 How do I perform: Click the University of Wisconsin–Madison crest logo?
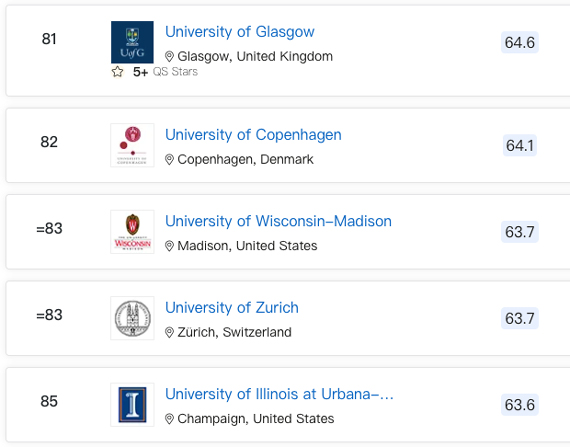click(132, 232)
